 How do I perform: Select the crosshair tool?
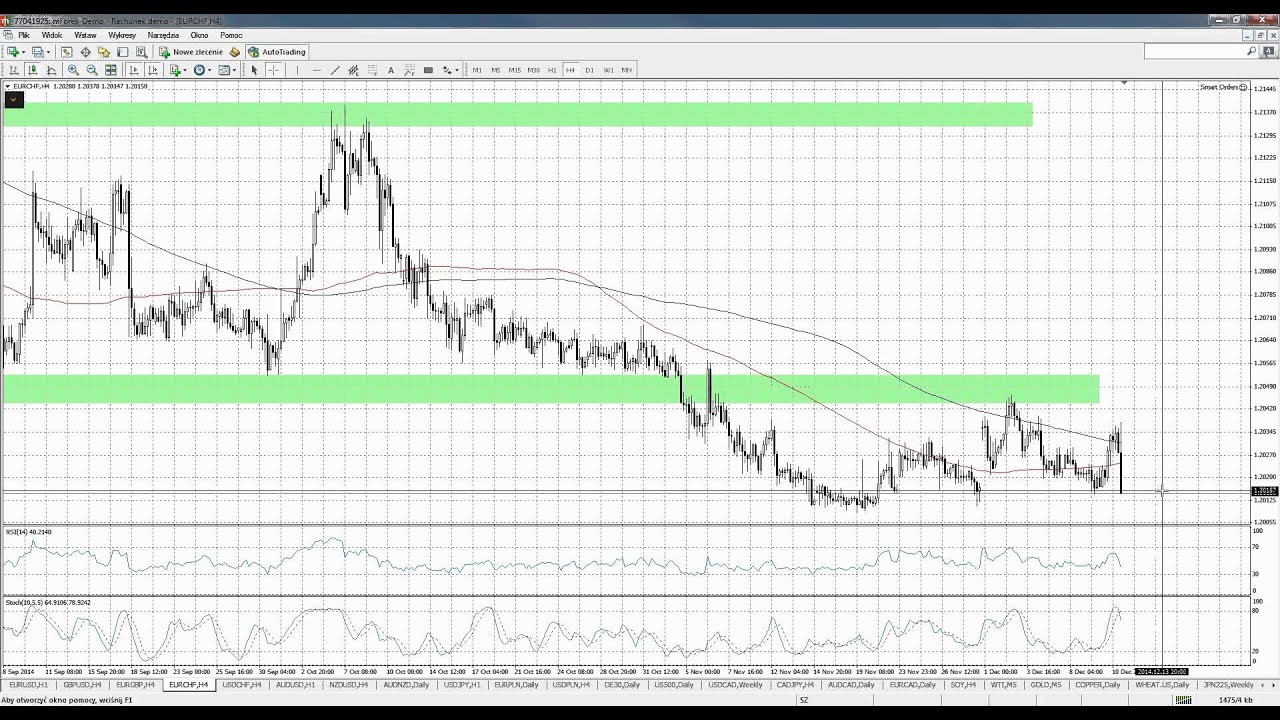pyautogui.click(x=273, y=70)
